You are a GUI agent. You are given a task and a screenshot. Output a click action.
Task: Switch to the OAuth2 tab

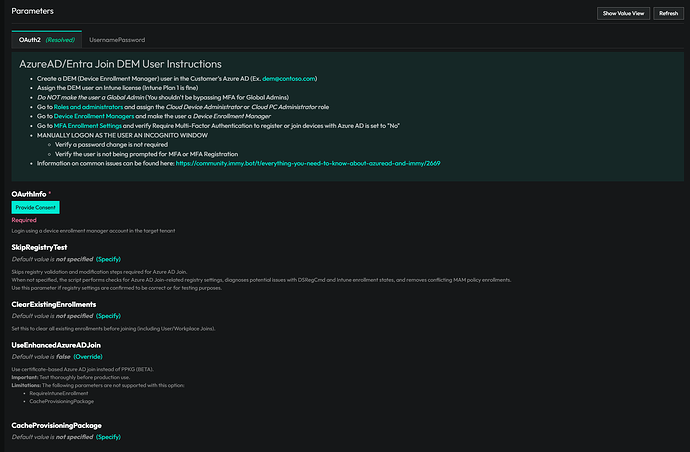[x=46, y=39]
